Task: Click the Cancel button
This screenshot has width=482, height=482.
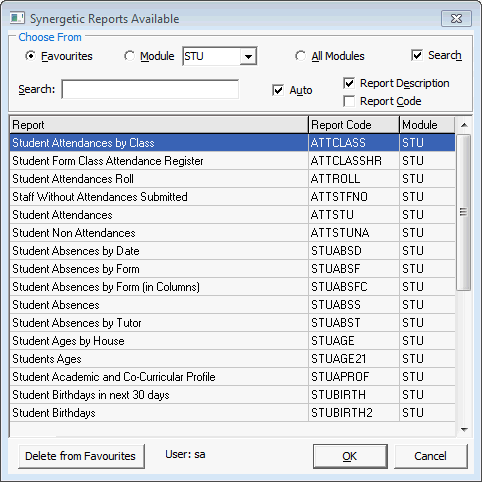Action: 430,456
